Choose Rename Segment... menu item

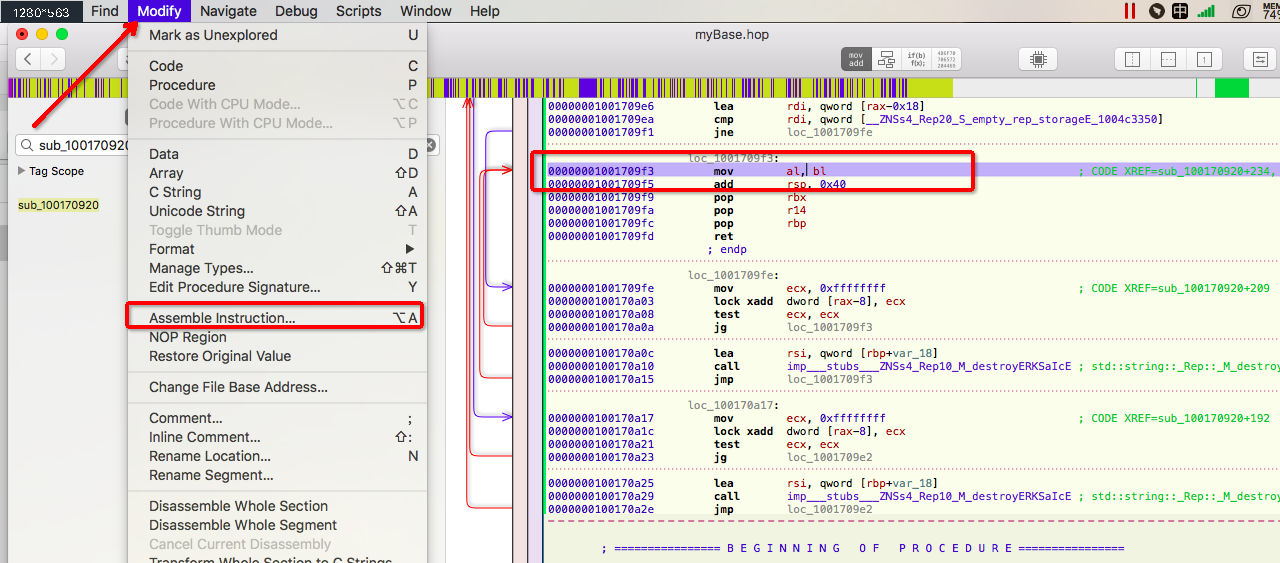coord(277,475)
